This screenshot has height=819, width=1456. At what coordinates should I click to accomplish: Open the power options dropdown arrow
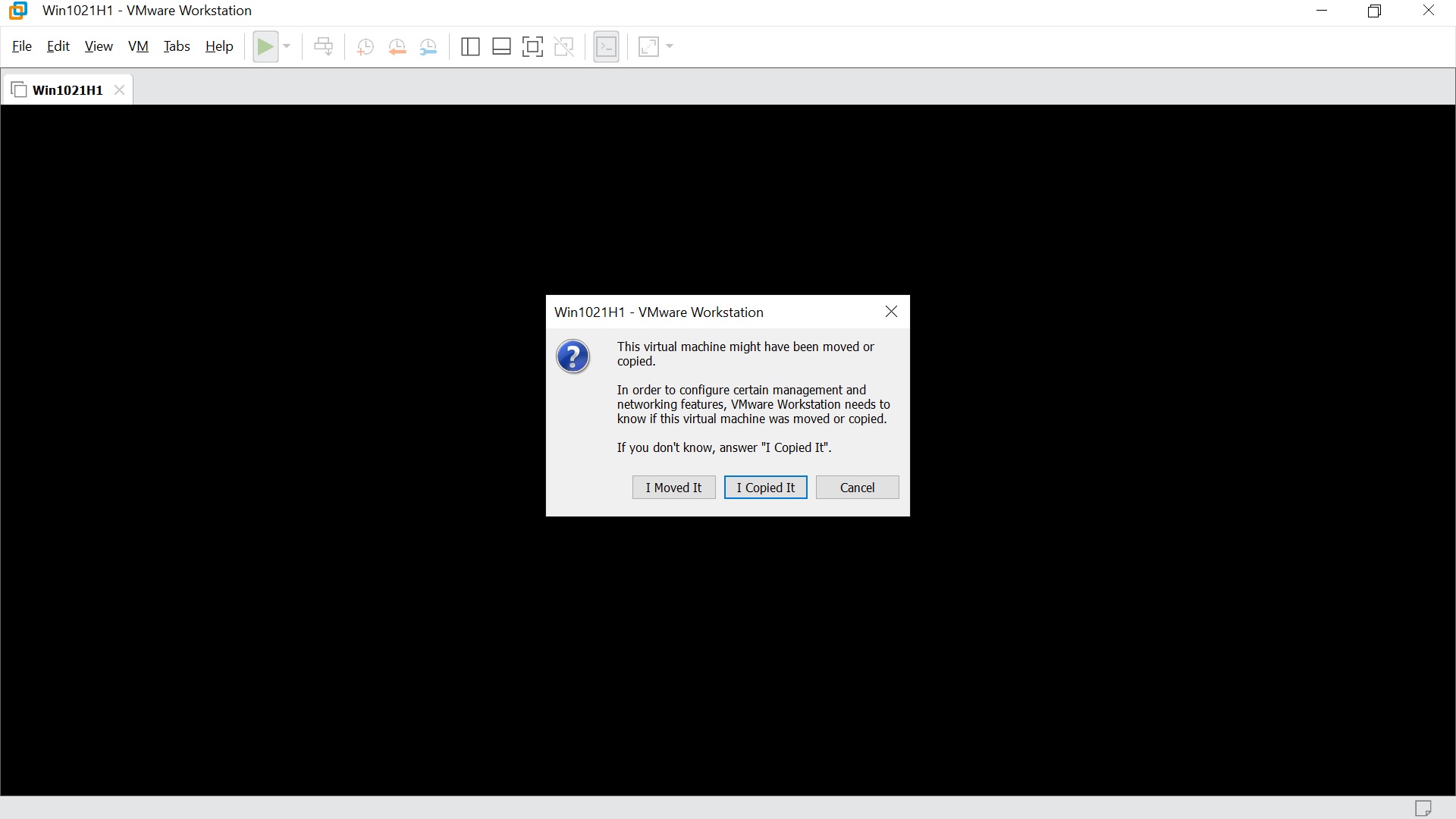point(286,46)
